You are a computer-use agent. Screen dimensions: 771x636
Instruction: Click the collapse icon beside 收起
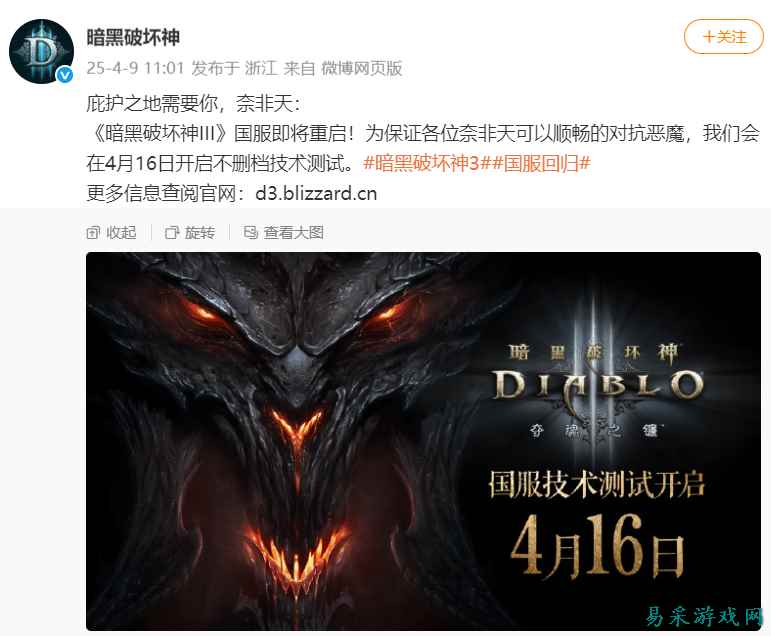pos(93,233)
